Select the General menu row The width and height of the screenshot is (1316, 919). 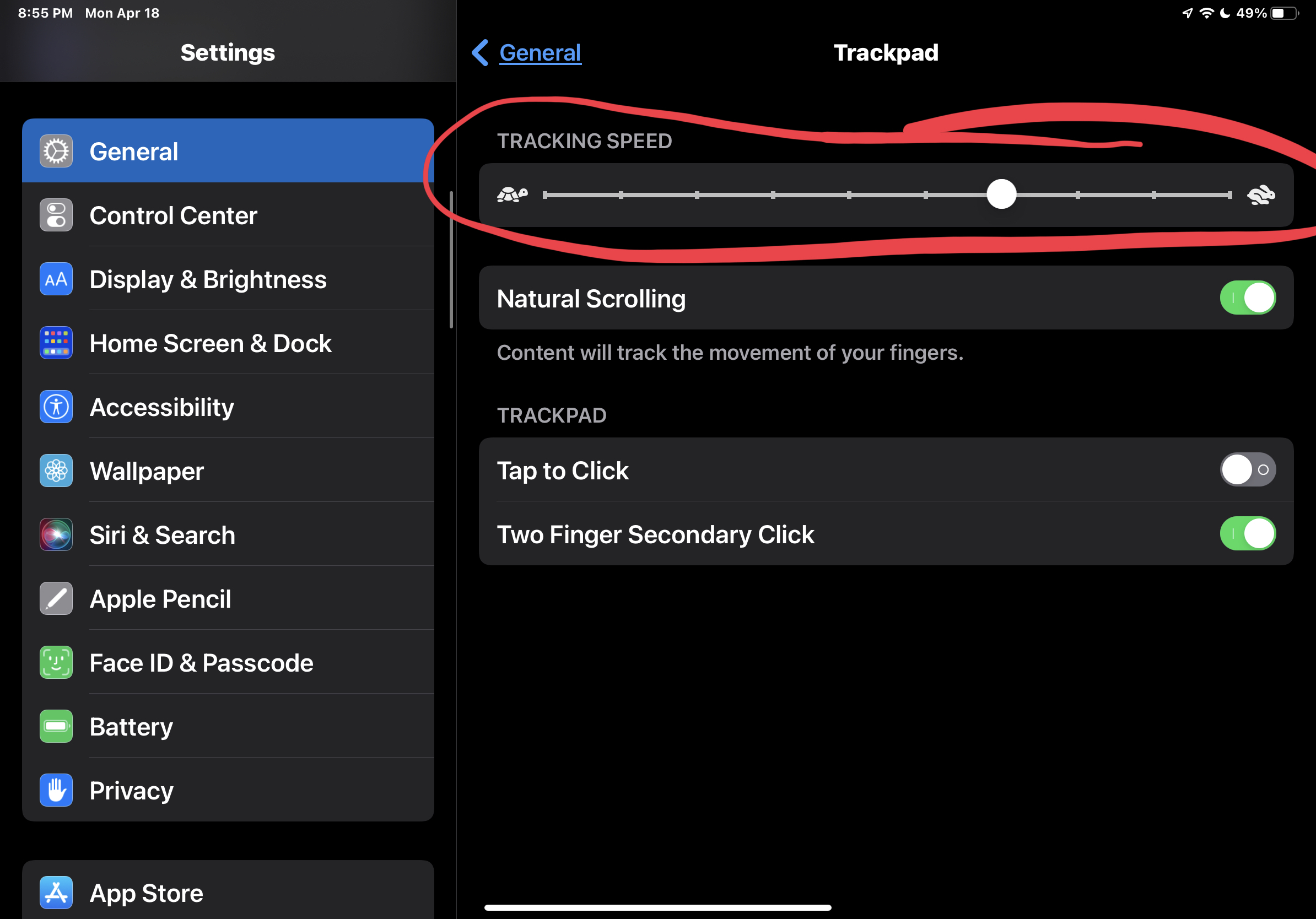pyautogui.click(x=228, y=152)
